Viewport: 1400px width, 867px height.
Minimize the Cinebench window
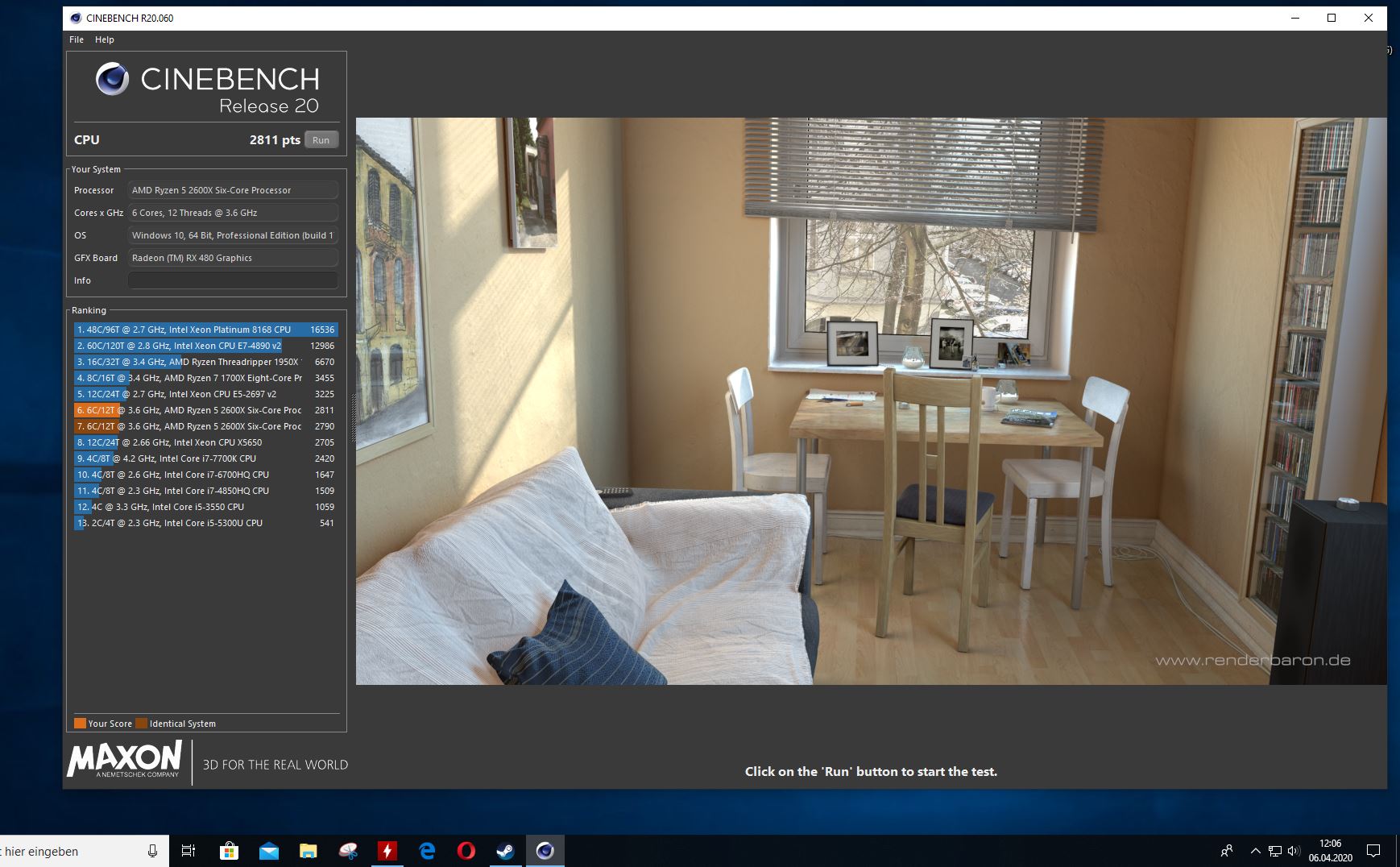1295,18
